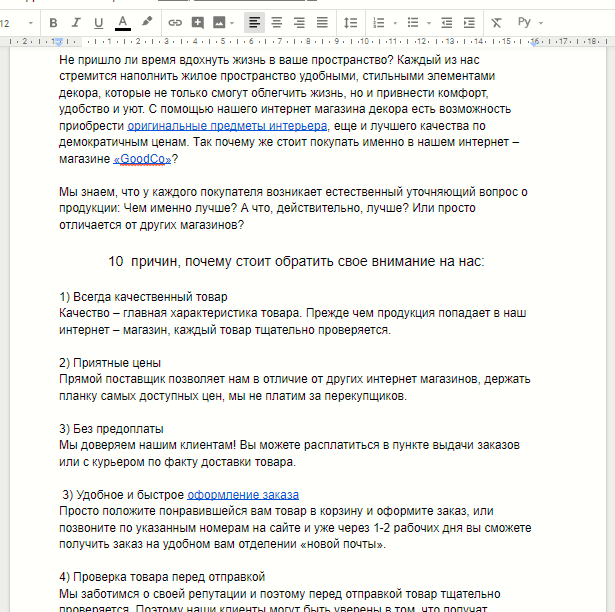Click the line «2) Приятные цены»
The image size is (615, 612).
point(110,363)
